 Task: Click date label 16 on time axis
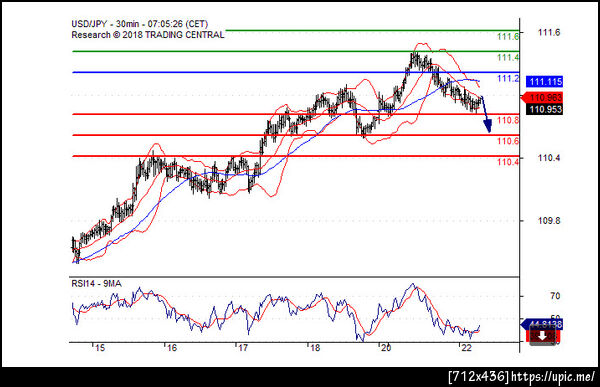tap(172, 348)
